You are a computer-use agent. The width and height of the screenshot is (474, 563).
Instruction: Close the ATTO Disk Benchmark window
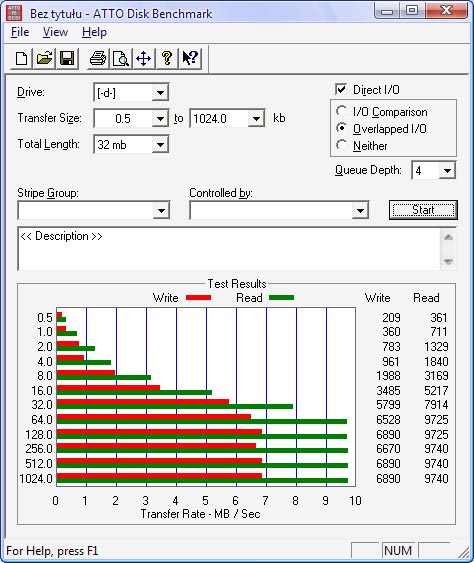[446, 10]
